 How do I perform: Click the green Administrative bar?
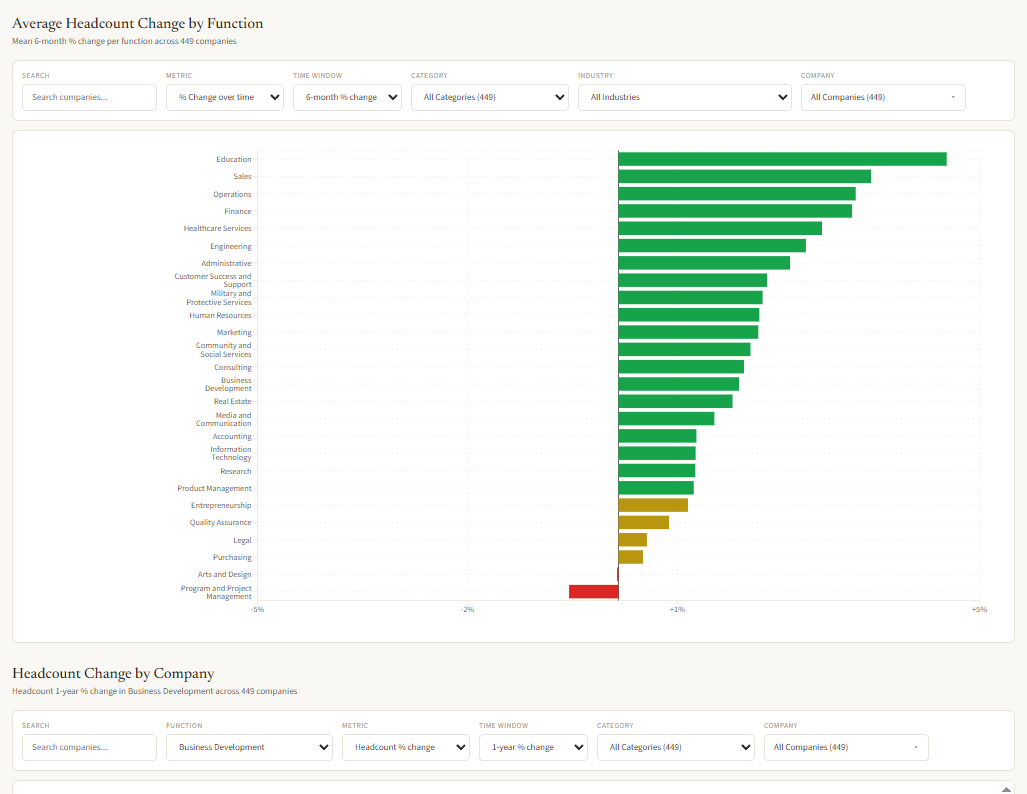point(704,263)
